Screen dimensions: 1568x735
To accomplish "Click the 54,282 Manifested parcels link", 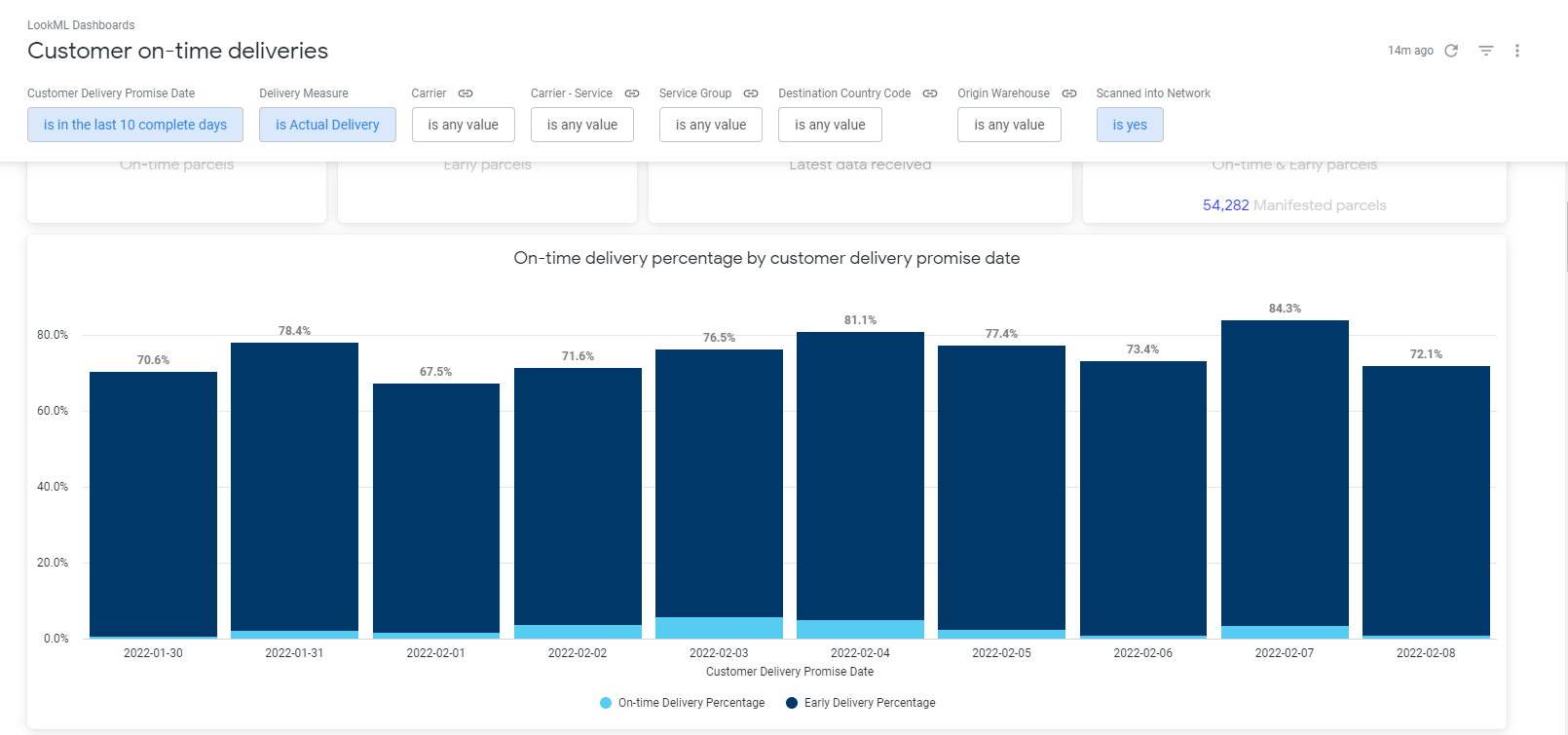I will (1225, 205).
